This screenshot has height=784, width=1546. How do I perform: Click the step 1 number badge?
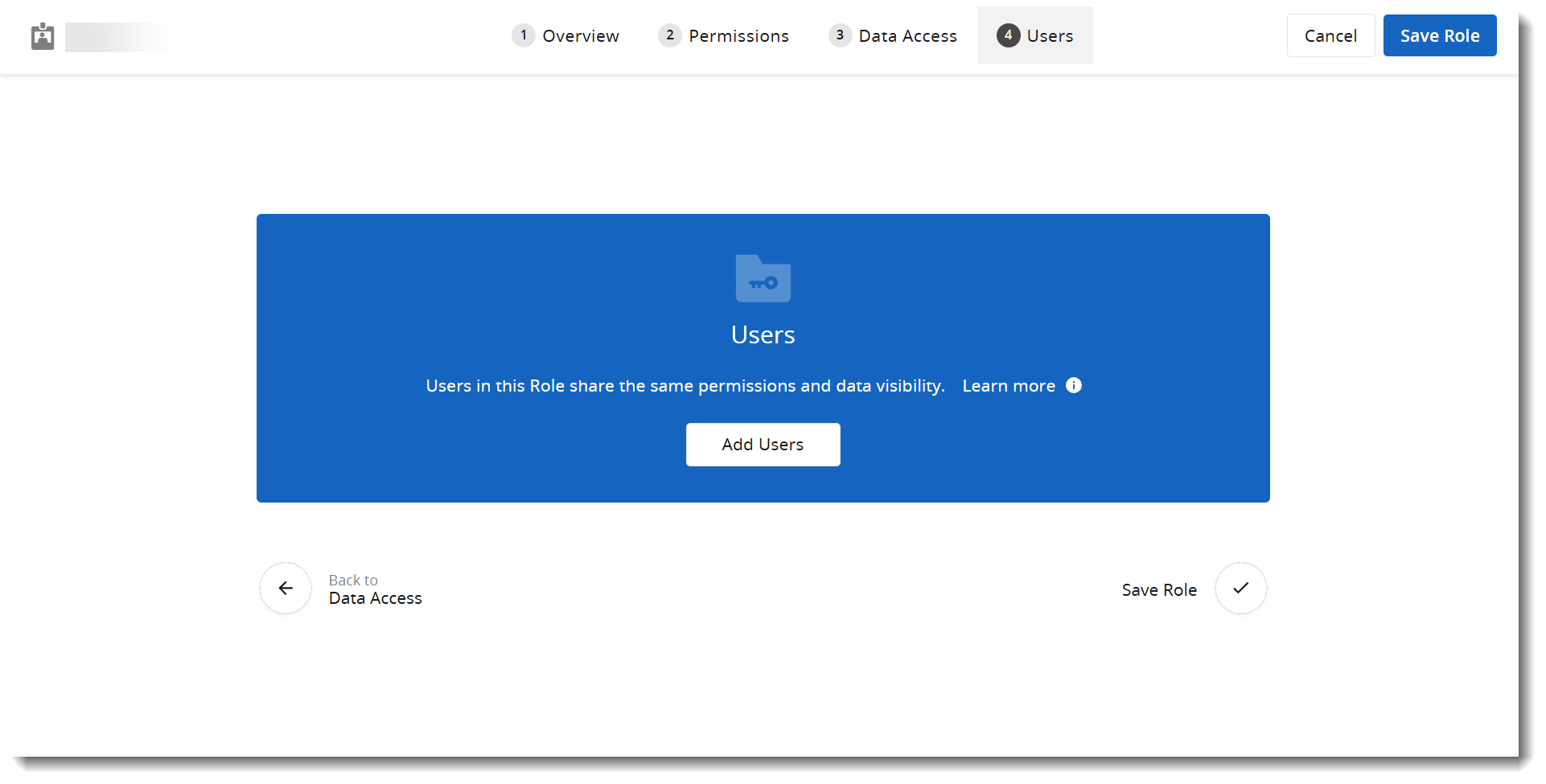[524, 35]
